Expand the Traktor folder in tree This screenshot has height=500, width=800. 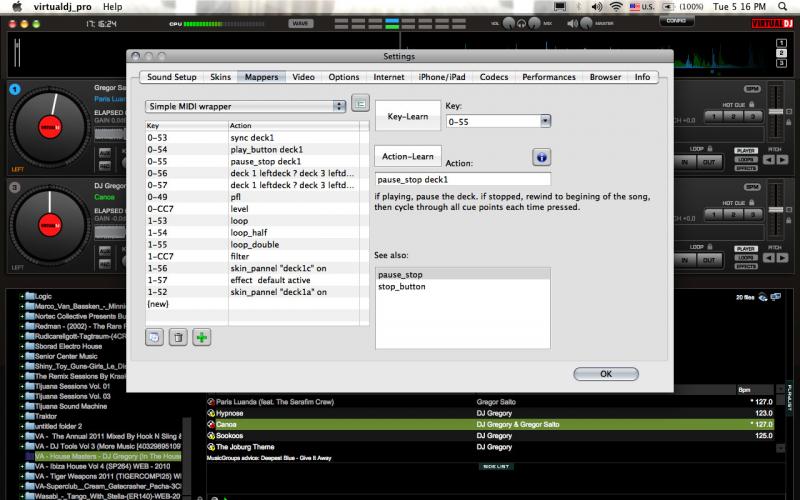(22, 416)
